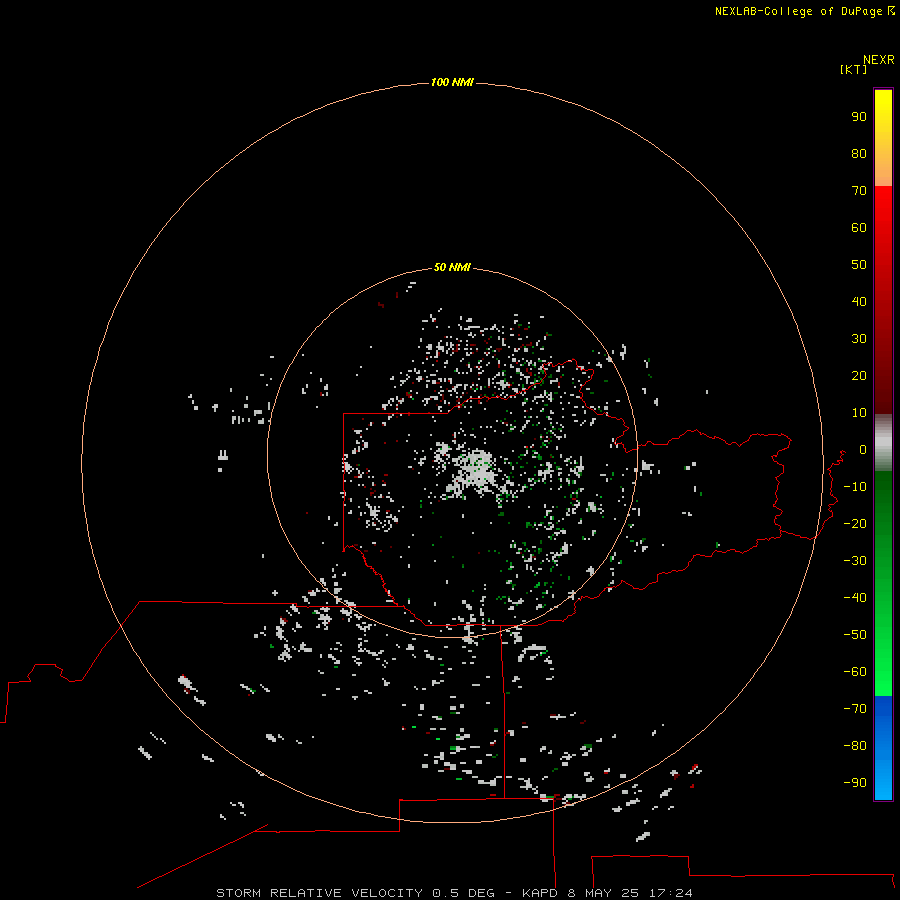The width and height of the screenshot is (900, 900).
Task: Click the KT units label above the color scale
Action: click(x=853, y=69)
